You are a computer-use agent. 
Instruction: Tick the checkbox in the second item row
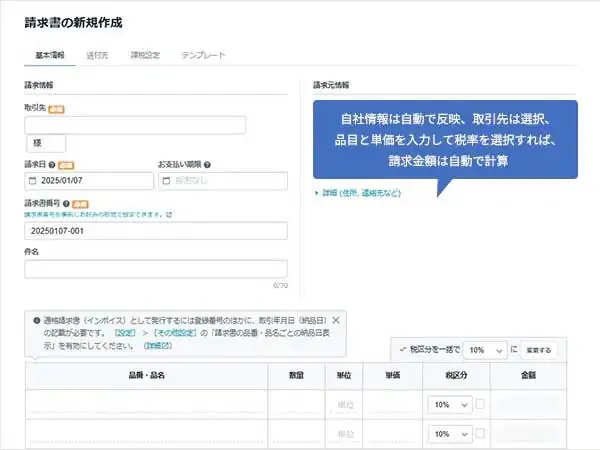pos(479,434)
